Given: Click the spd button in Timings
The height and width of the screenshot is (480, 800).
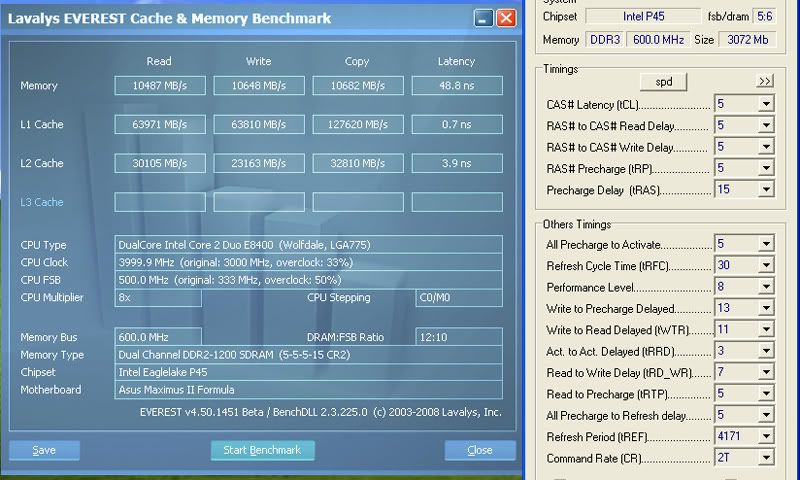Looking at the screenshot, I should [663, 82].
